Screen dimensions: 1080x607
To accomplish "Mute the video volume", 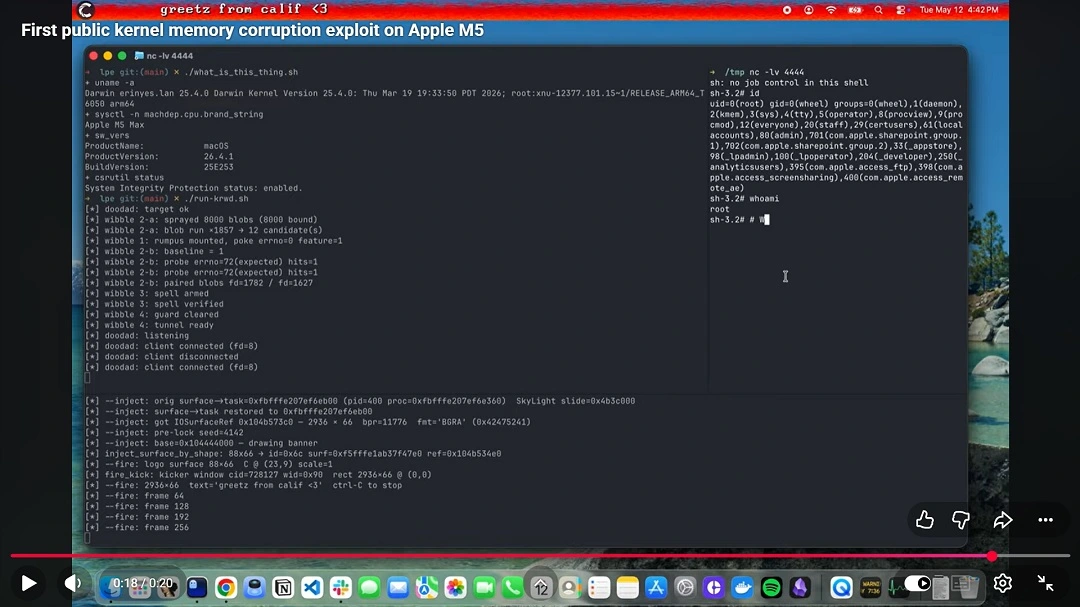I will (x=72, y=583).
